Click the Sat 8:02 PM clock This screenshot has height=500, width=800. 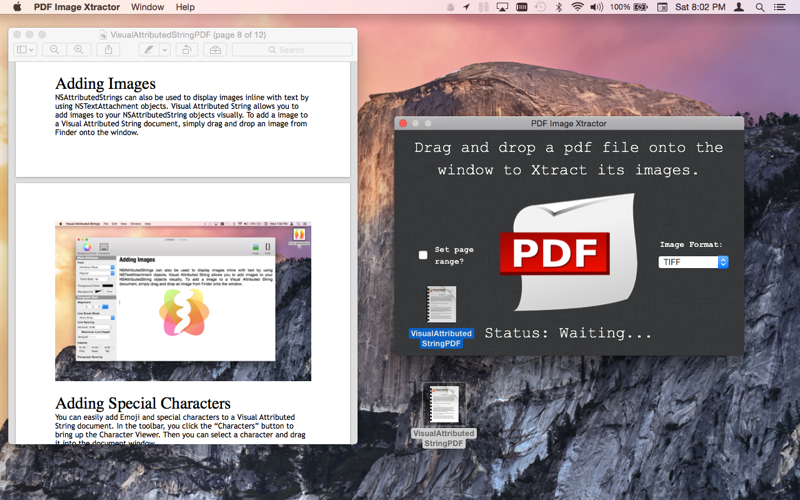tap(700, 7)
